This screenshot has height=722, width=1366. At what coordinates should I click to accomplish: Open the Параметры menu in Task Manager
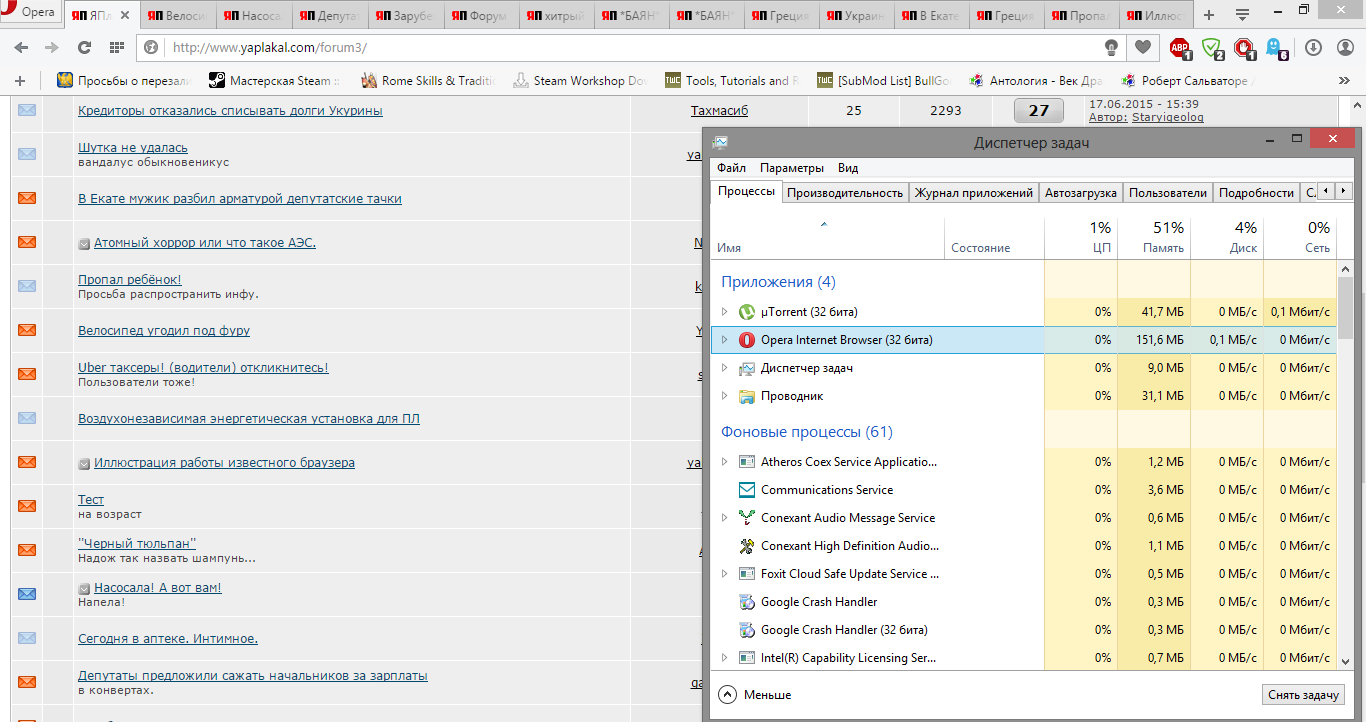coord(792,168)
